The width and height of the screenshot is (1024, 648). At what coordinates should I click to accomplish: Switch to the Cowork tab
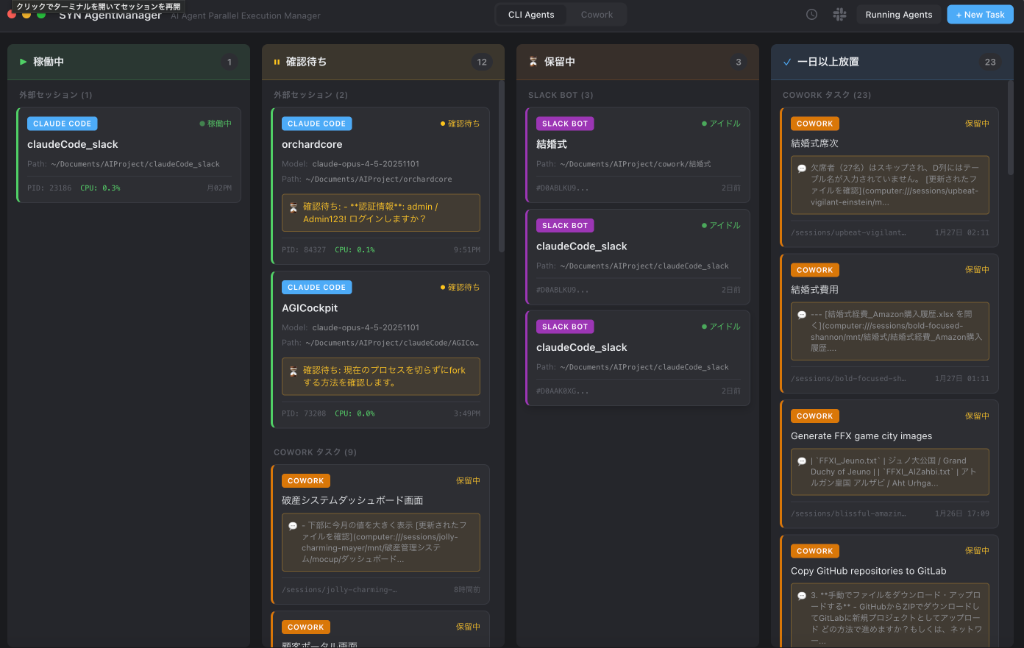pyautogui.click(x=595, y=14)
